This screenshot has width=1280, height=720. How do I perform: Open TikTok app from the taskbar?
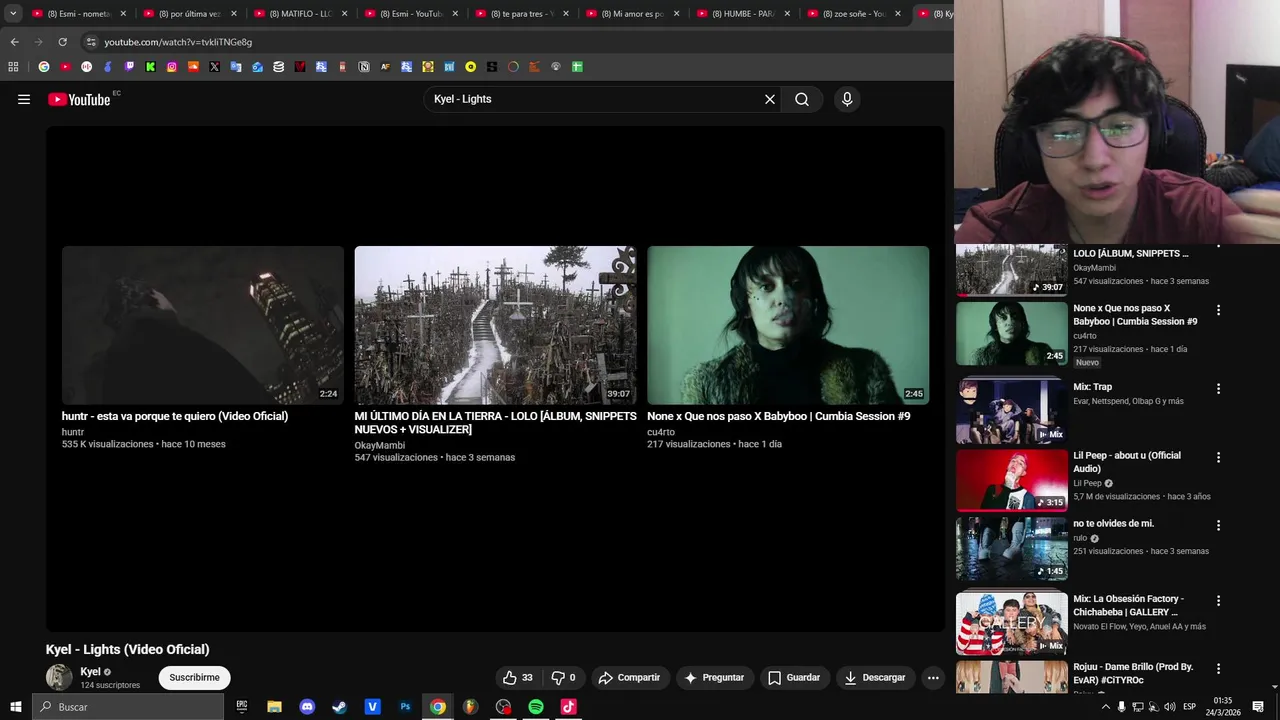(568, 707)
